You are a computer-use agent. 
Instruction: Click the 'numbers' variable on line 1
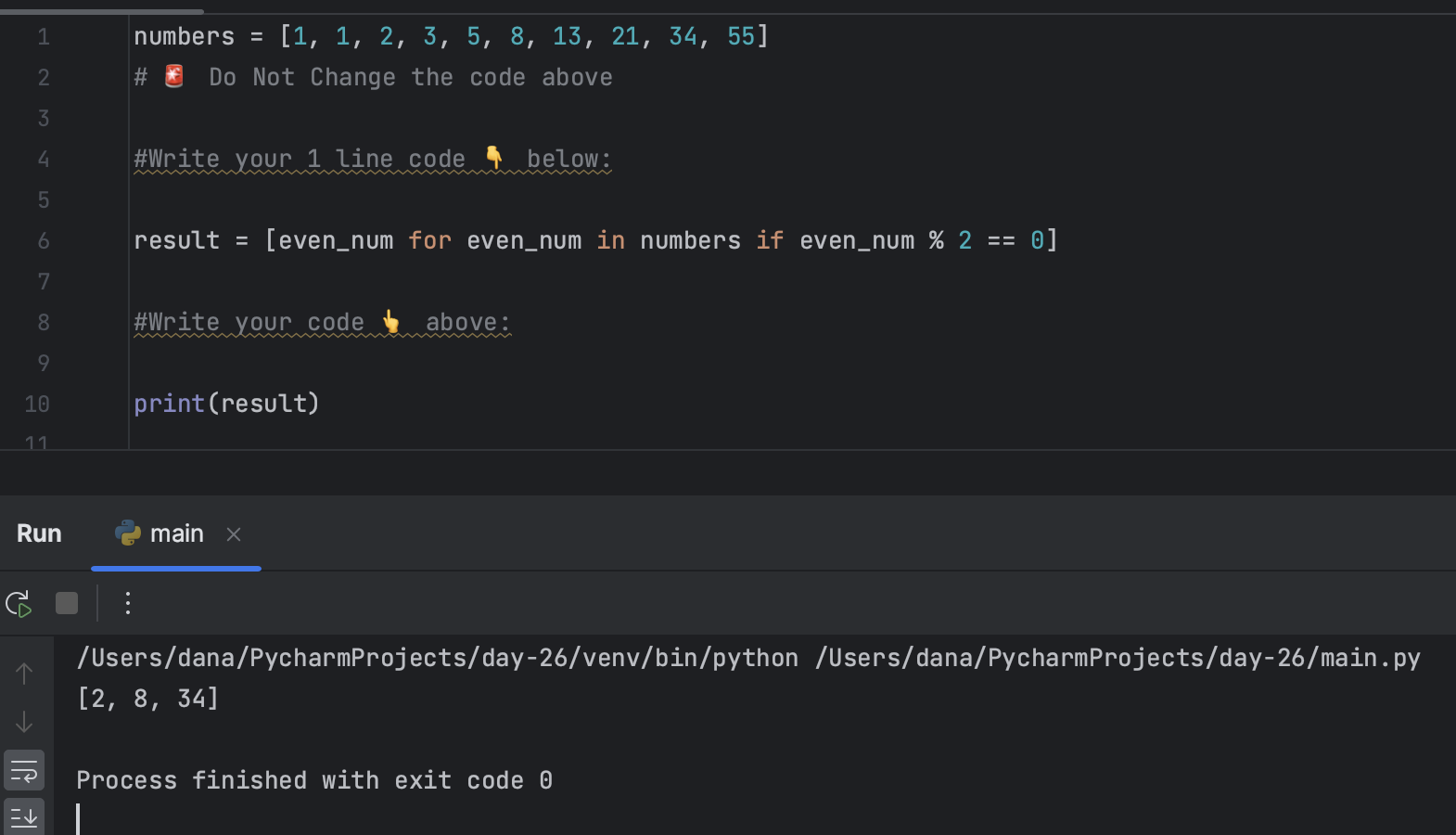pyautogui.click(x=185, y=36)
